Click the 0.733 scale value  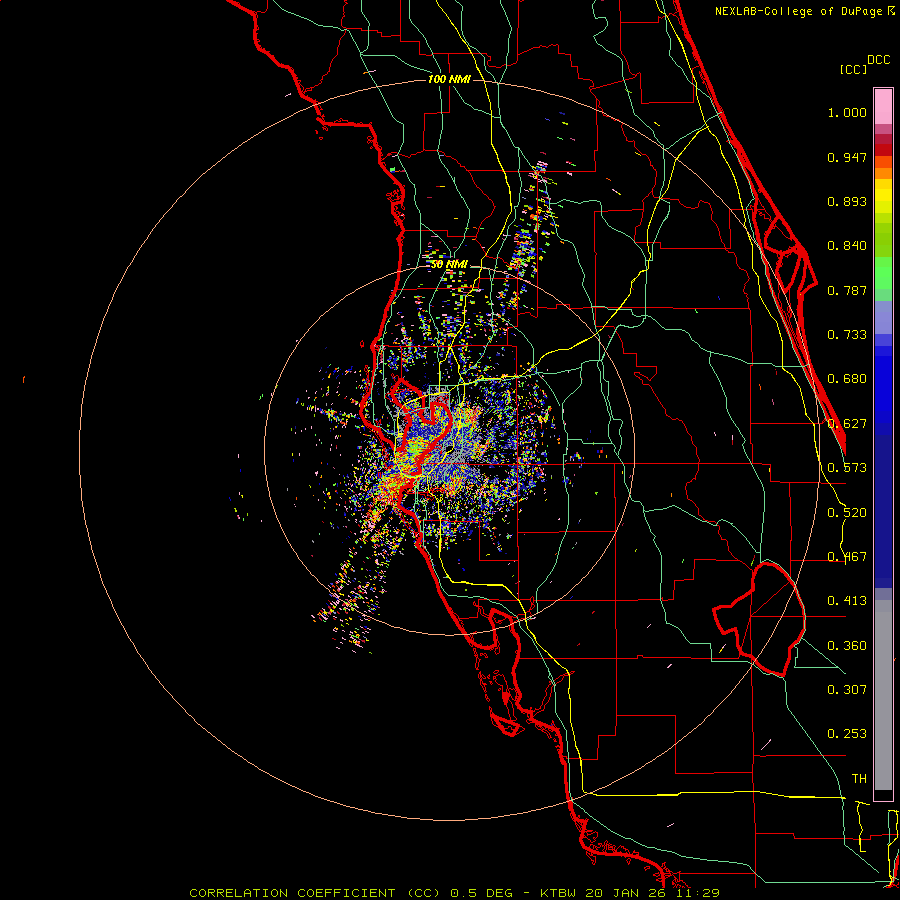pyautogui.click(x=847, y=335)
